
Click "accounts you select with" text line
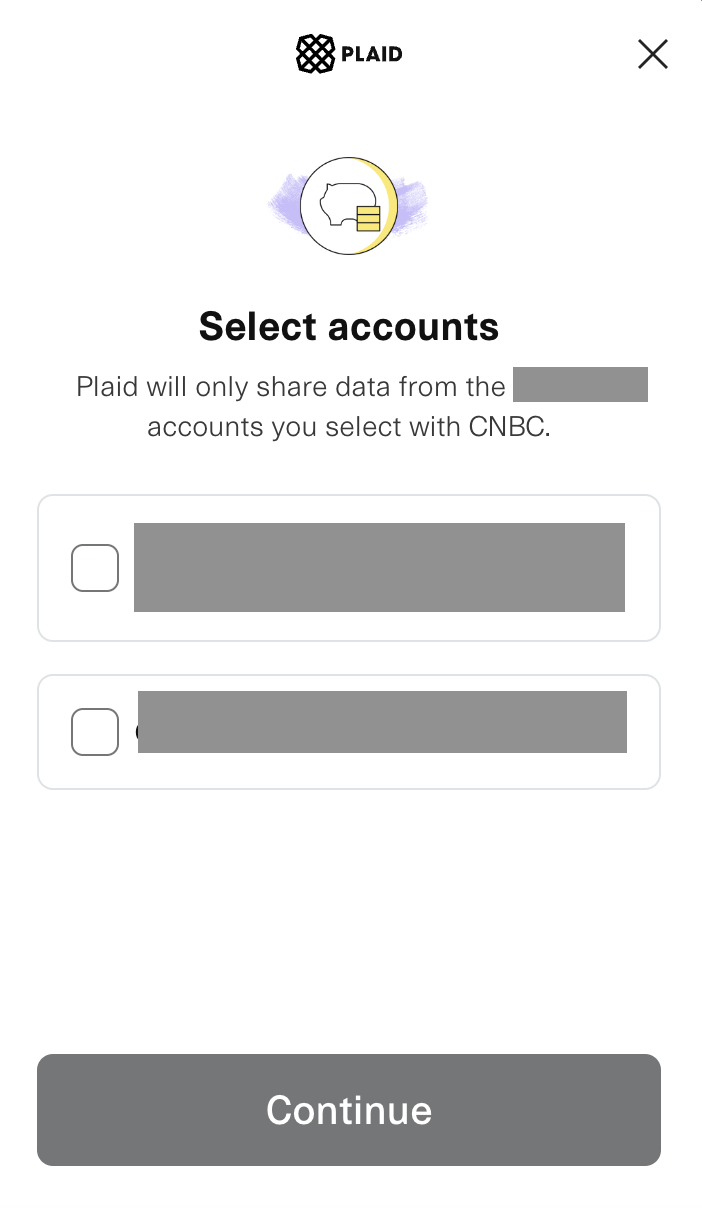pyautogui.click(x=305, y=427)
